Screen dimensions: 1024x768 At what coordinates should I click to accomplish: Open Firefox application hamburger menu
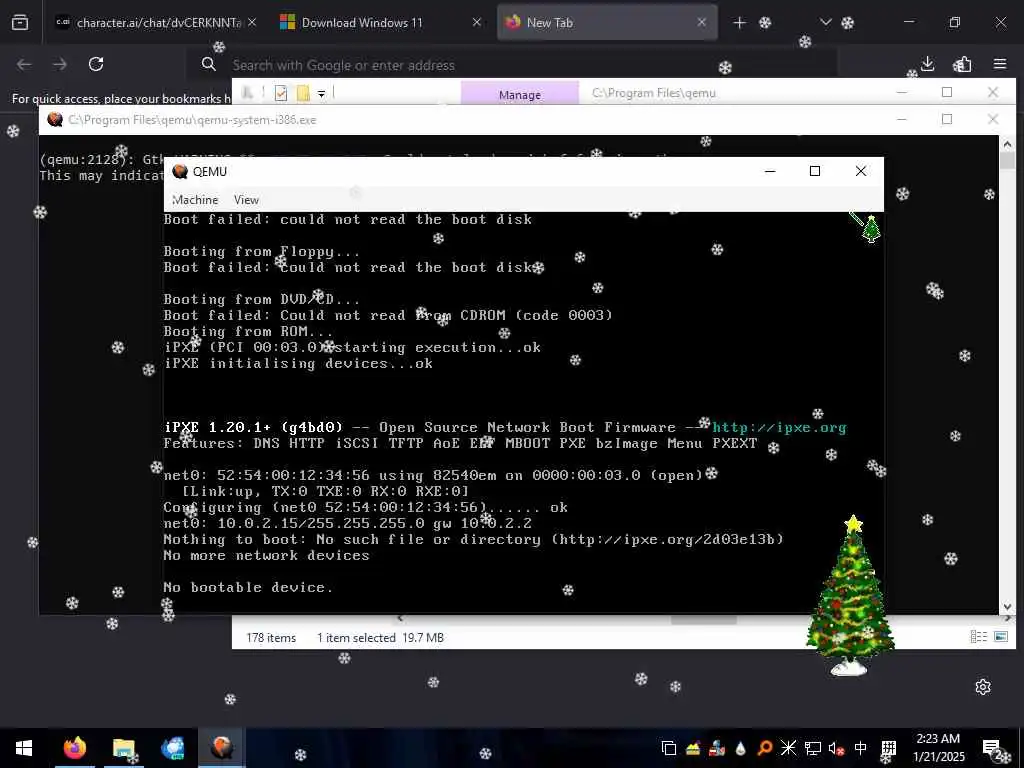click(x=1000, y=64)
